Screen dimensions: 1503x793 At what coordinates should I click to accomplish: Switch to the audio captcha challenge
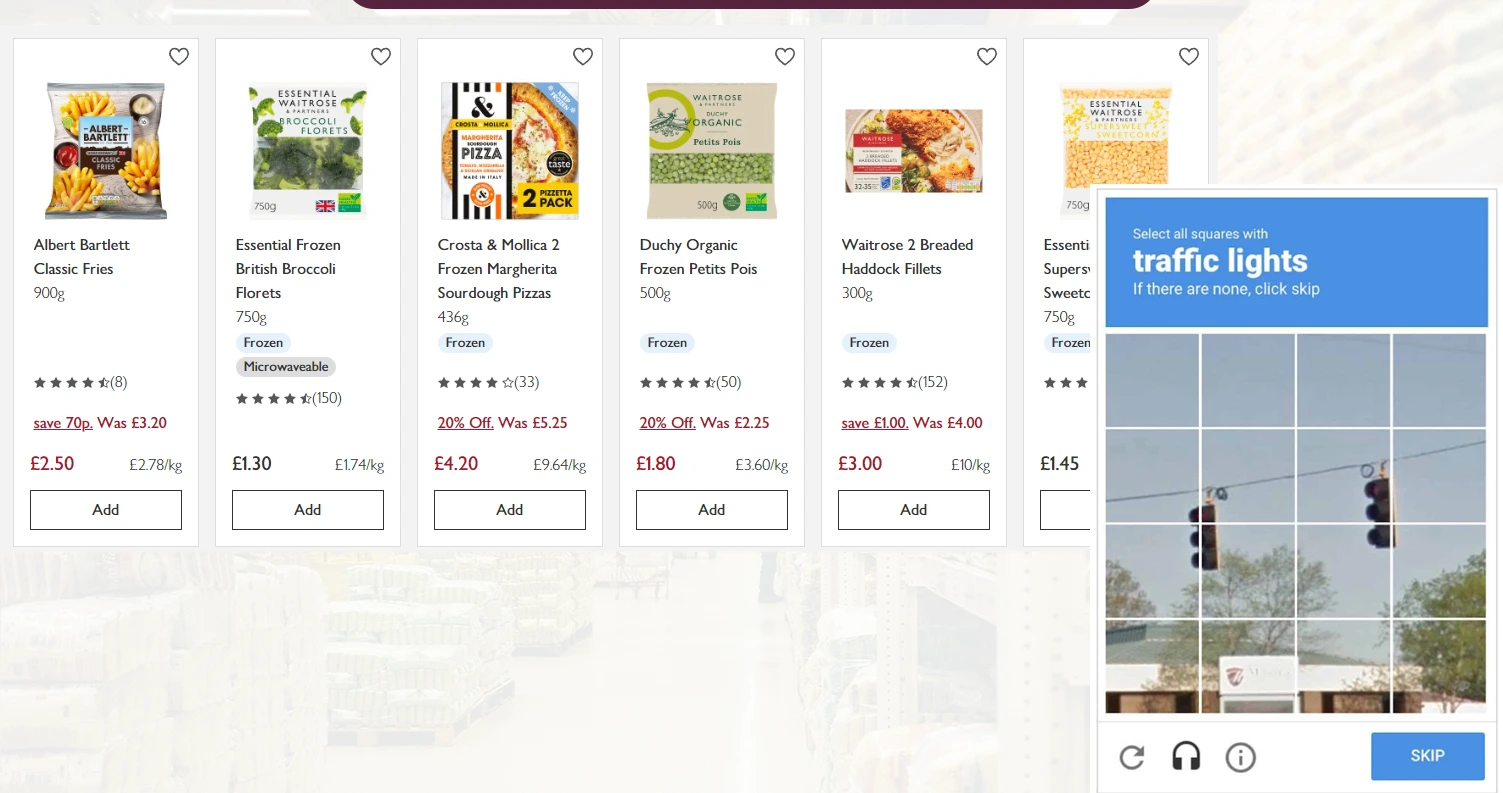click(1185, 757)
